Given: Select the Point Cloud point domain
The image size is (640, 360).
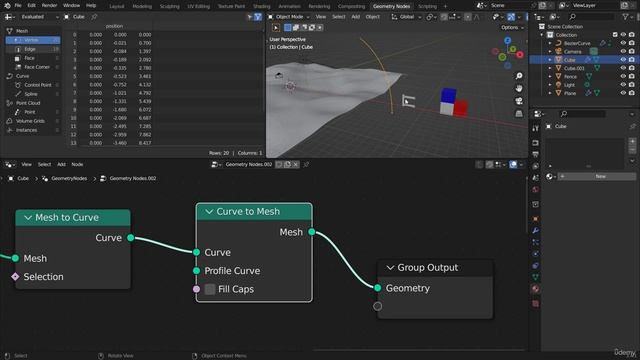Looking at the screenshot, I should click(33, 112).
